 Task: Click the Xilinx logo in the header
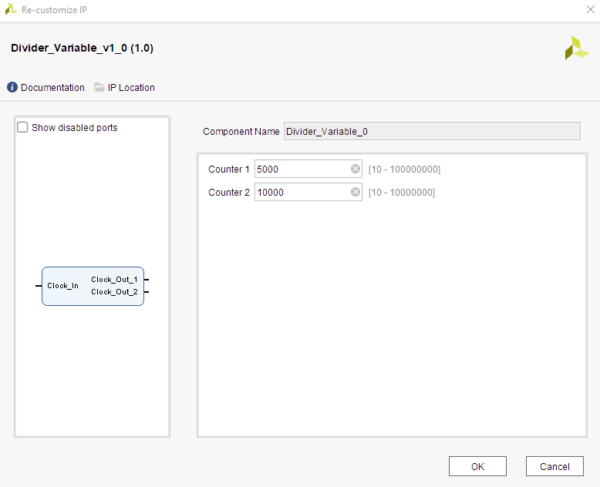point(576,49)
